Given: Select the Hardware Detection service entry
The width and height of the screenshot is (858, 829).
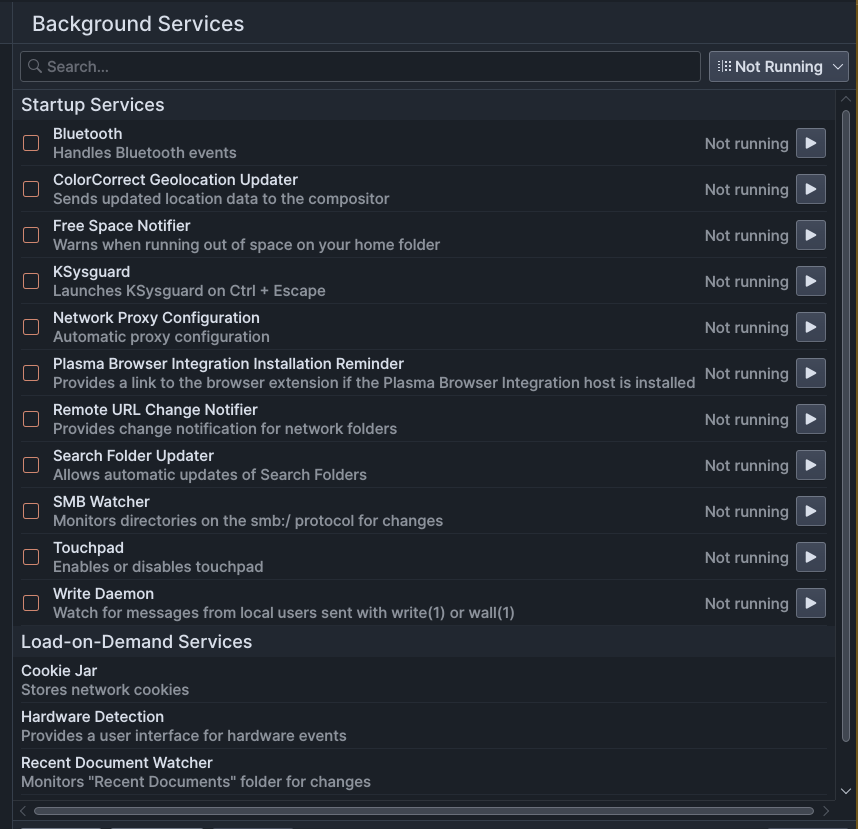Looking at the screenshot, I should (x=424, y=726).
